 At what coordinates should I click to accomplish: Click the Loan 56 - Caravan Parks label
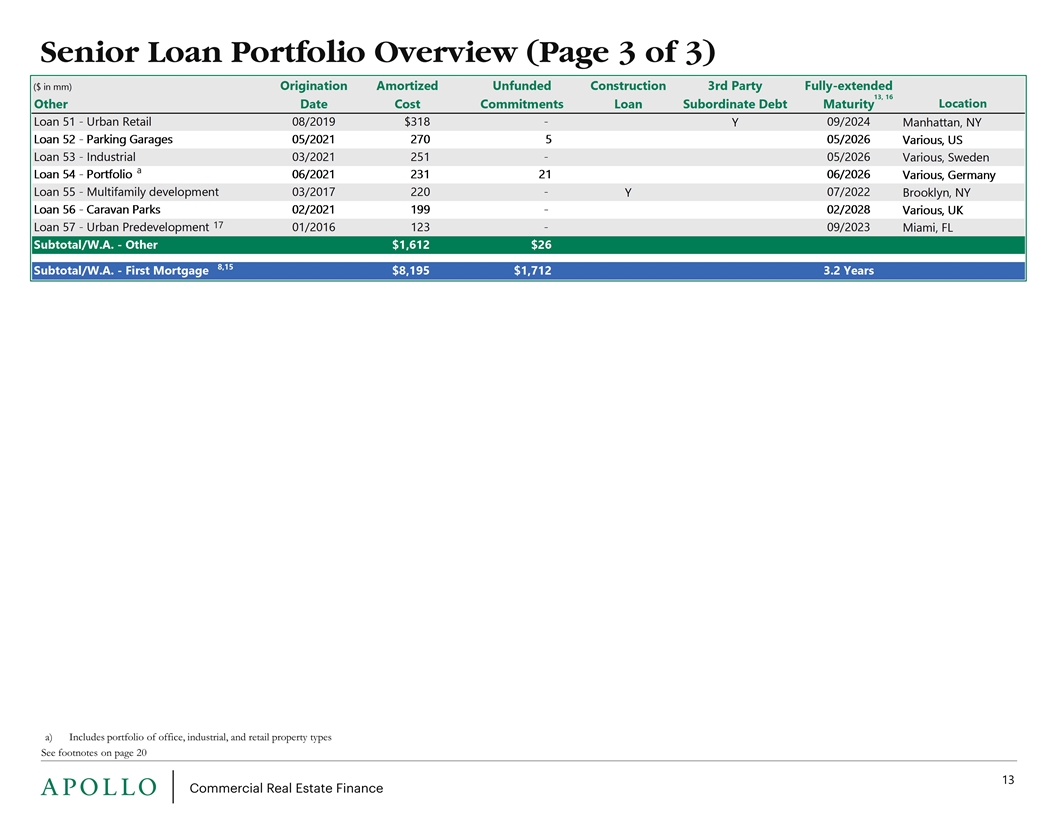(97, 209)
